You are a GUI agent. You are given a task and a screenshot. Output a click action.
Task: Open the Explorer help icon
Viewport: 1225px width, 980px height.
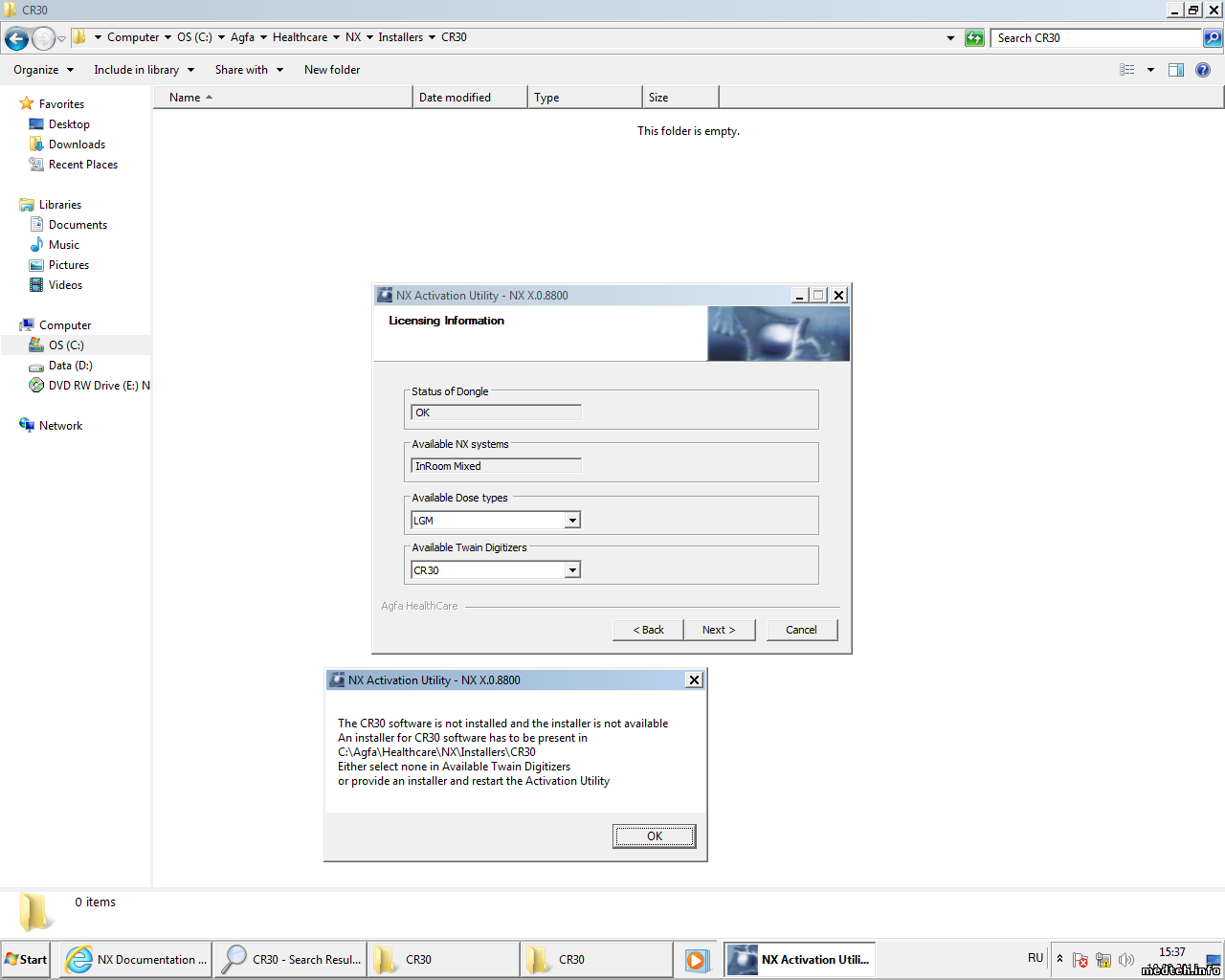coord(1203,70)
